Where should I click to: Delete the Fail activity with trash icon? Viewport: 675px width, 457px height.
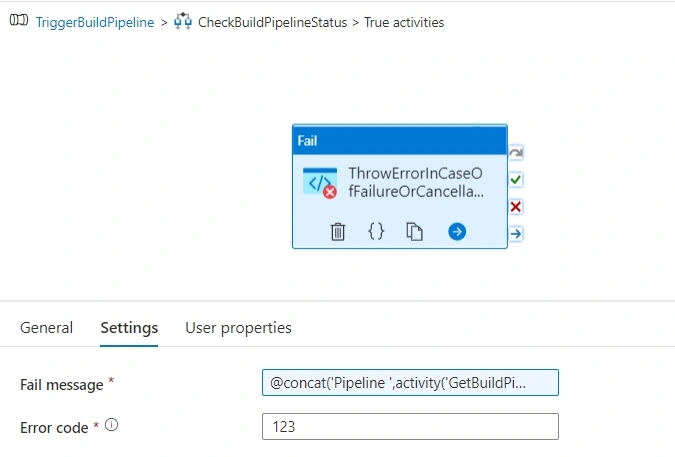(x=338, y=232)
